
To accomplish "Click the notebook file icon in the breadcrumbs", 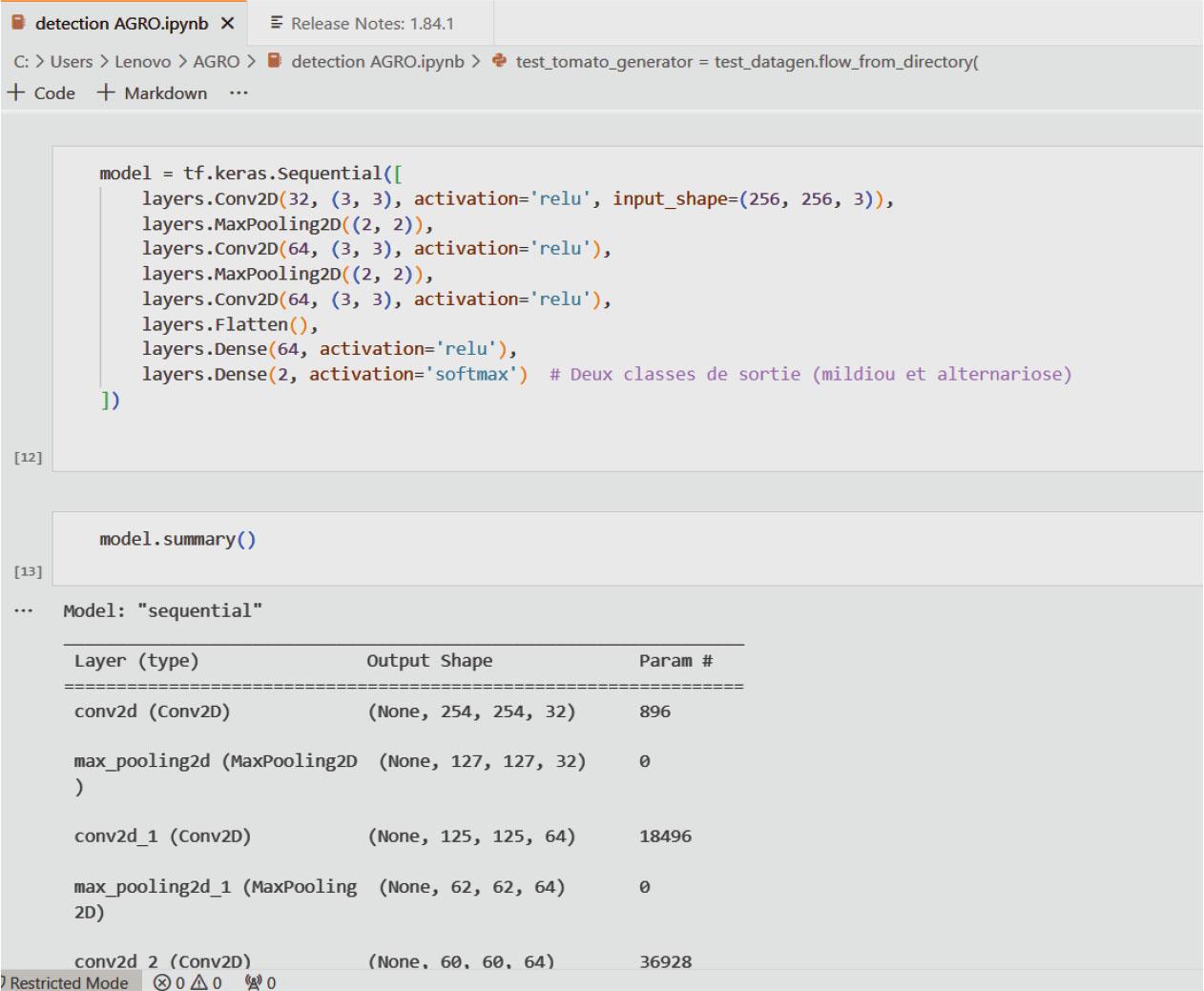I will pyautogui.click(x=275, y=61).
